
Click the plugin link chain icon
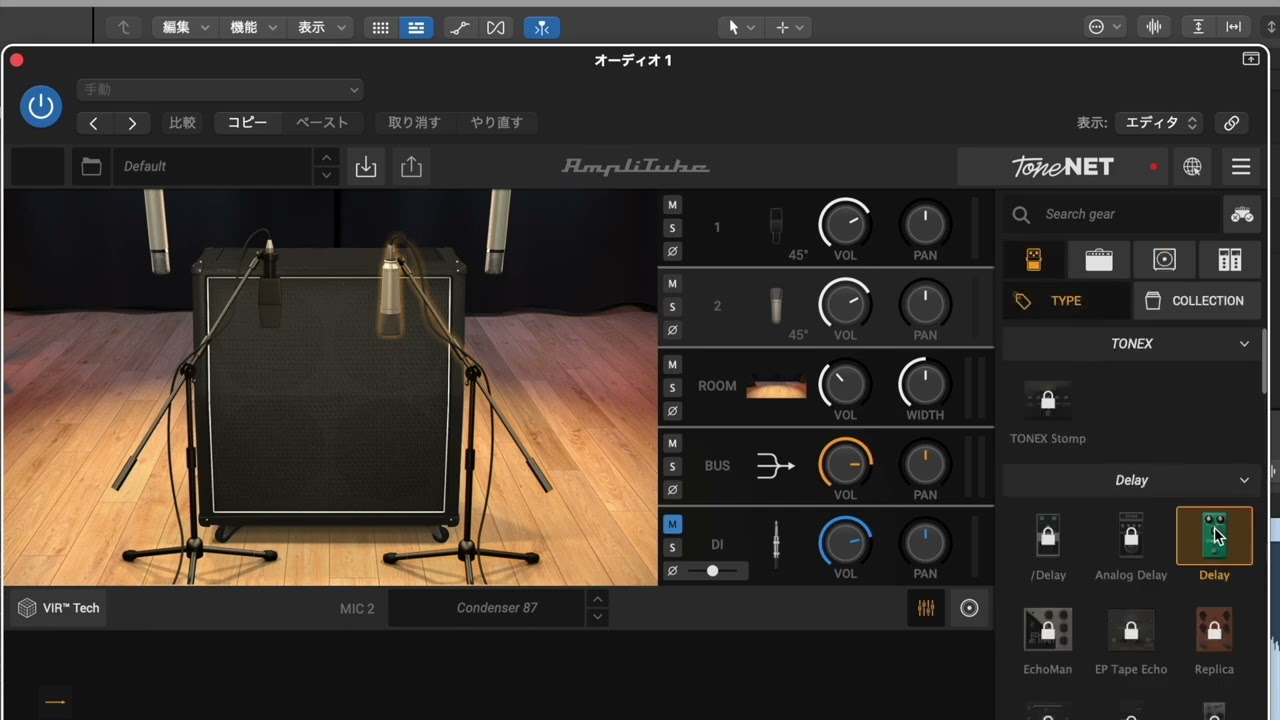pos(1232,123)
